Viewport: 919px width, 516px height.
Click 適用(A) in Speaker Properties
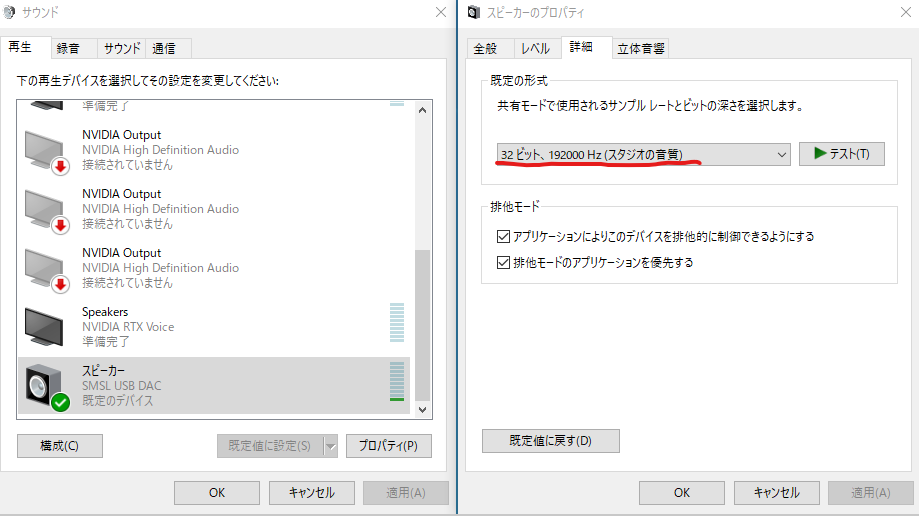[x=870, y=493]
